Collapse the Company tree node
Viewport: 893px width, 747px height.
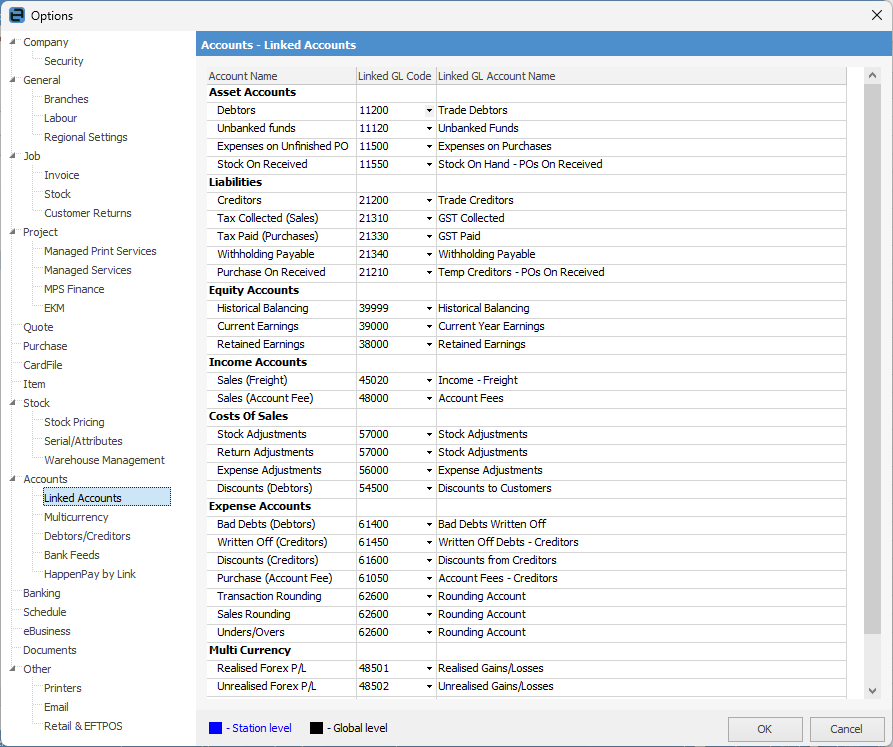pyautogui.click(x=12, y=42)
